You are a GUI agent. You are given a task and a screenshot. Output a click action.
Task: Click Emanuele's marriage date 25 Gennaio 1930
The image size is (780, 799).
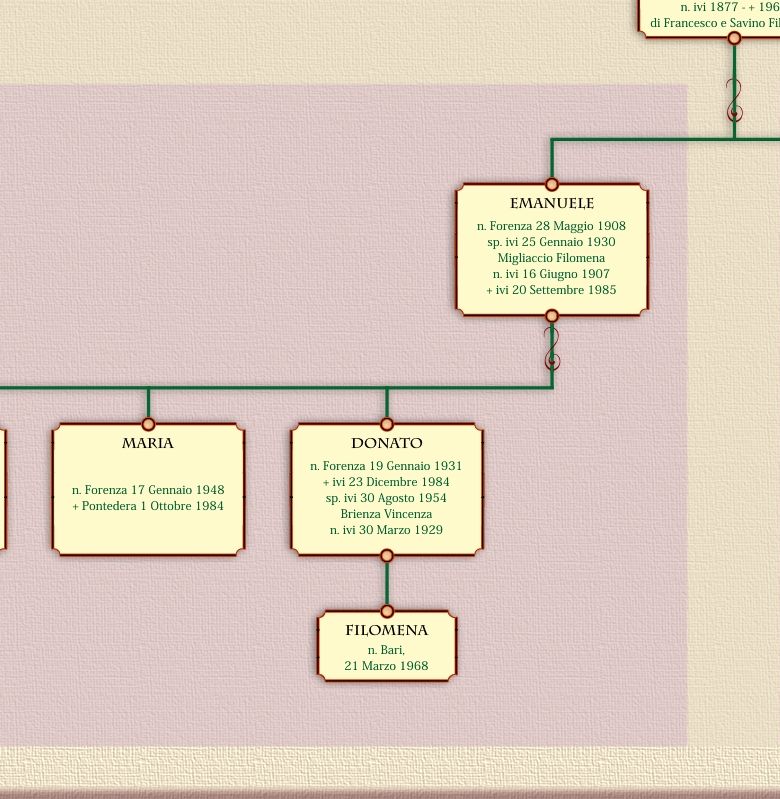(551, 242)
